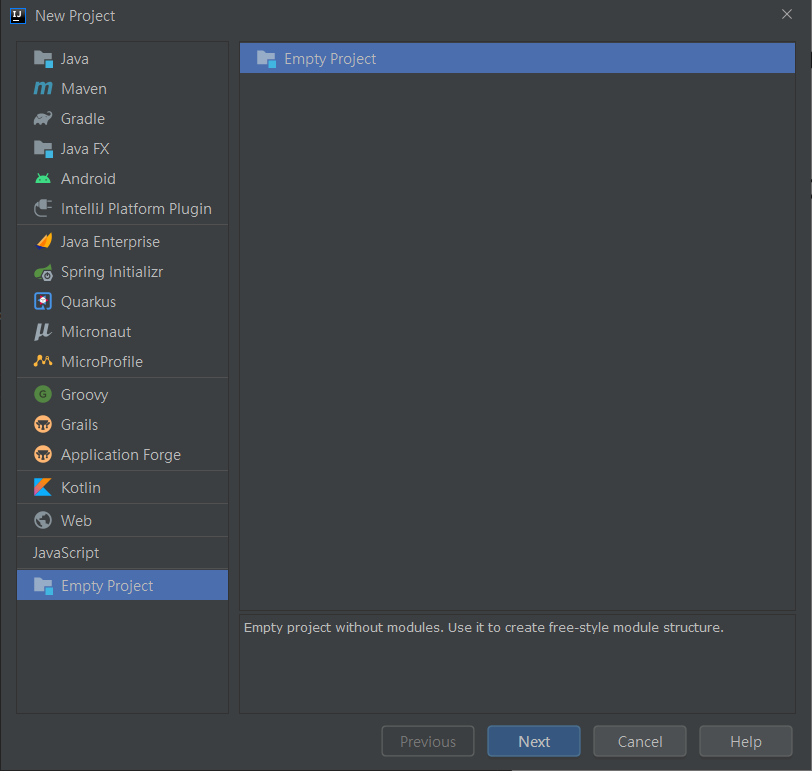Click the Previous button
The height and width of the screenshot is (771, 812).
[428, 741]
